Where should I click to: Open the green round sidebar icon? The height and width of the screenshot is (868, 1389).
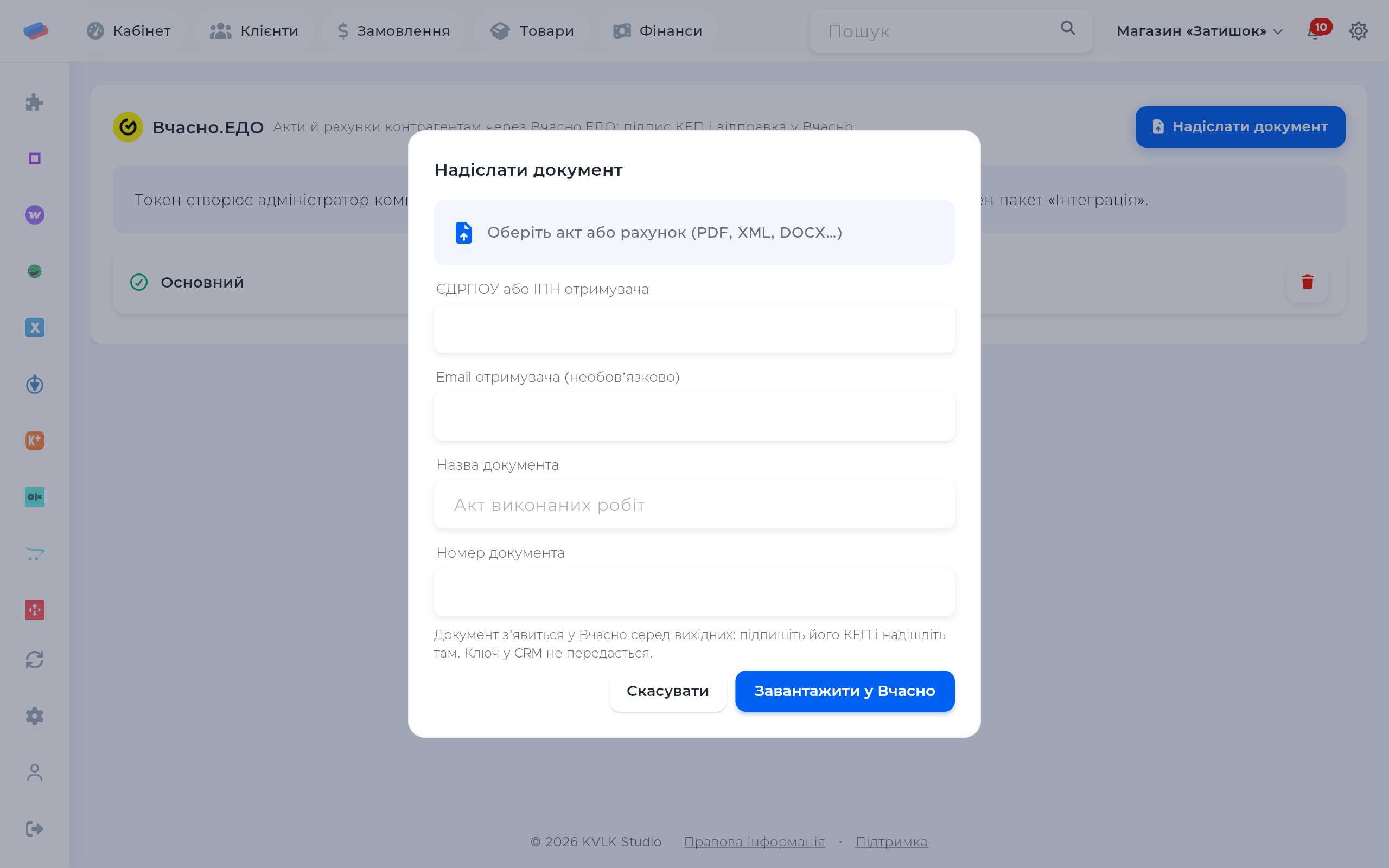coord(34,271)
